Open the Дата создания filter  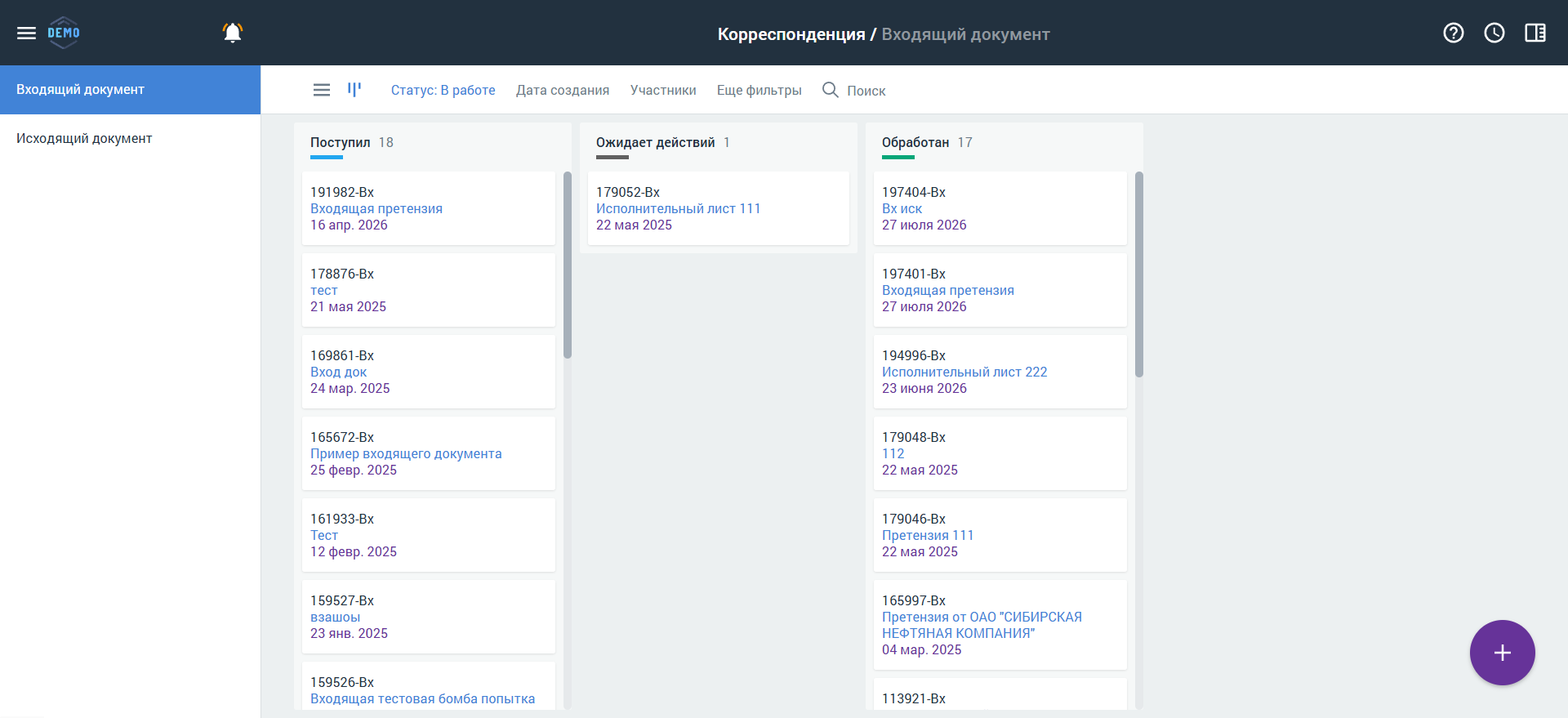563,90
